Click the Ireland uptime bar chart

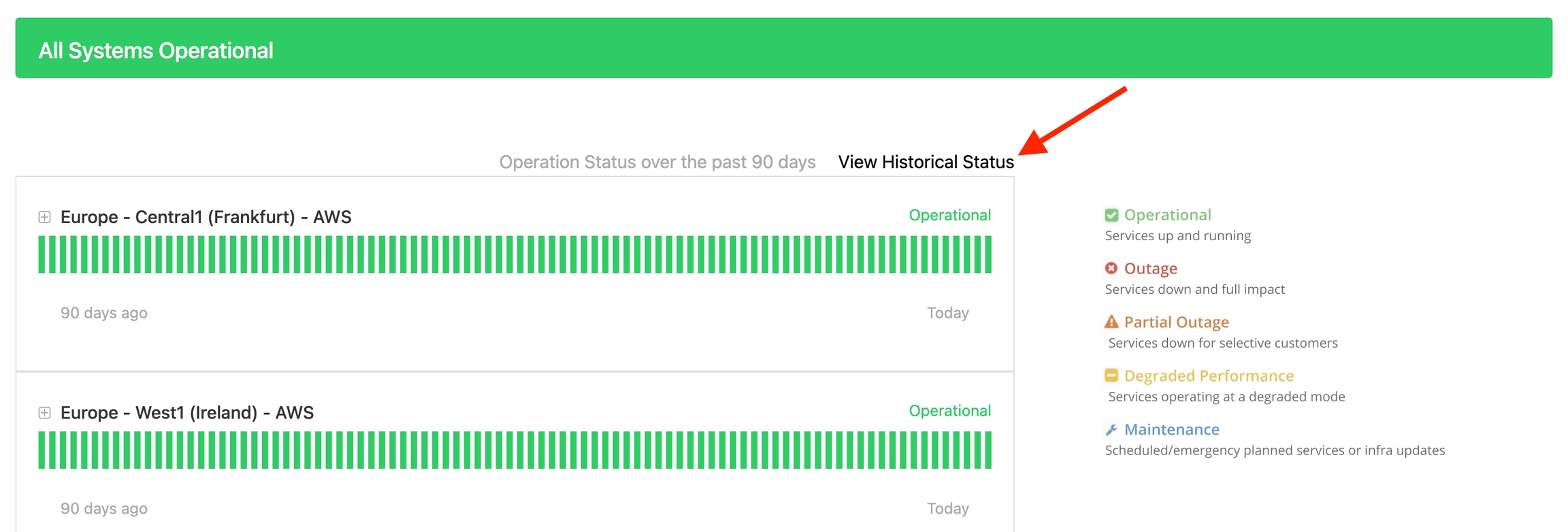[x=514, y=450]
